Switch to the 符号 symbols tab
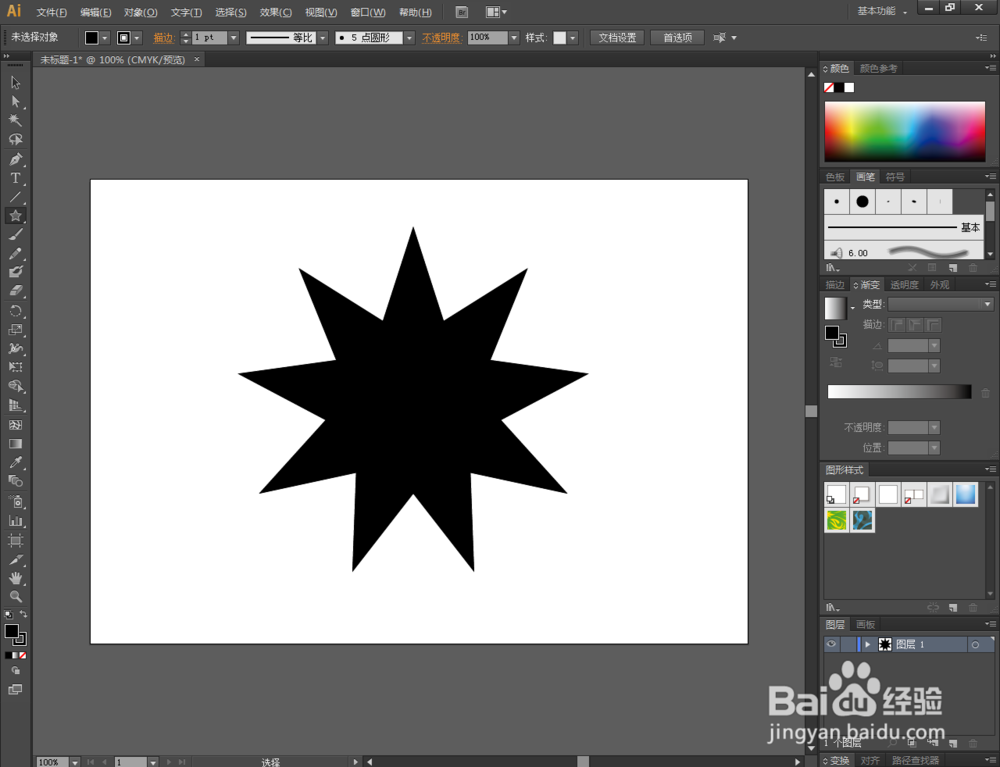Screen dimensions: 1000x767 [x=895, y=177]
